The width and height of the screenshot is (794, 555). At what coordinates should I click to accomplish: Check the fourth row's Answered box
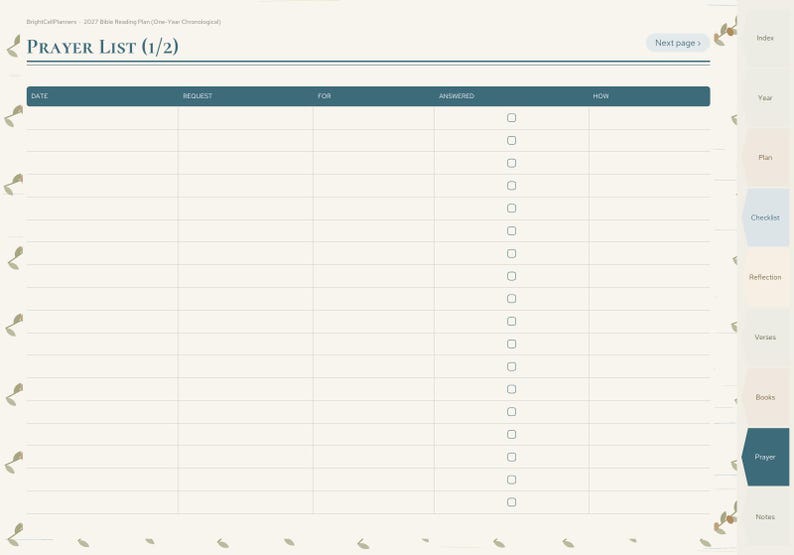511,185
